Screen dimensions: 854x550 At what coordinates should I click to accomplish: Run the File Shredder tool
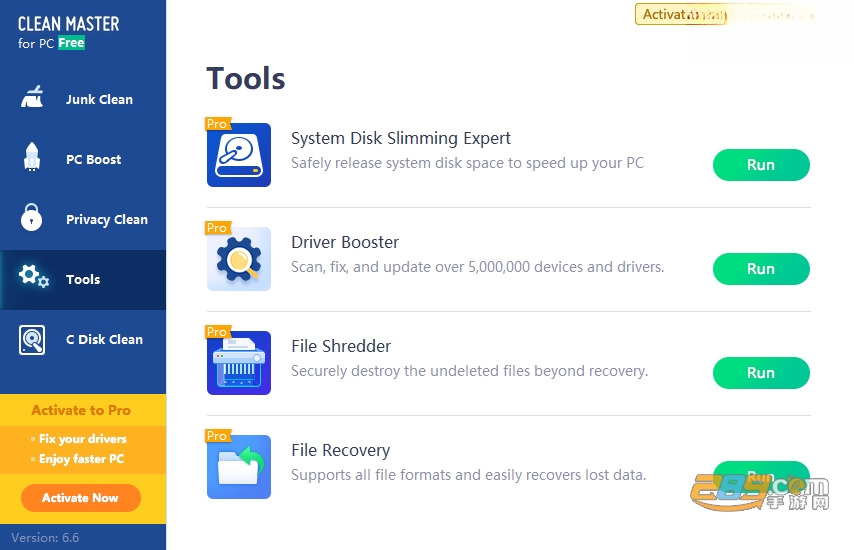[x=761, y=373]
